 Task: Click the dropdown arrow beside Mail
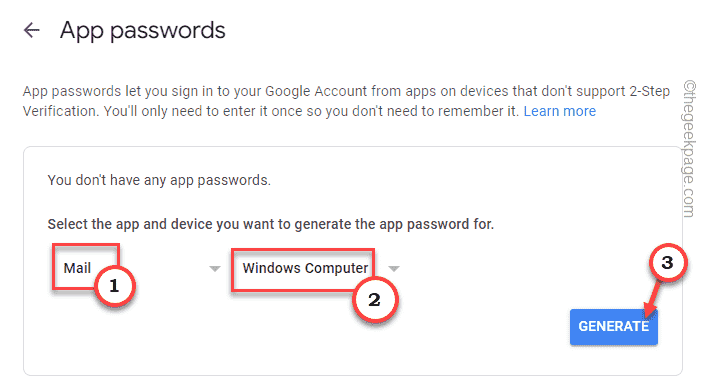(214, 269)
